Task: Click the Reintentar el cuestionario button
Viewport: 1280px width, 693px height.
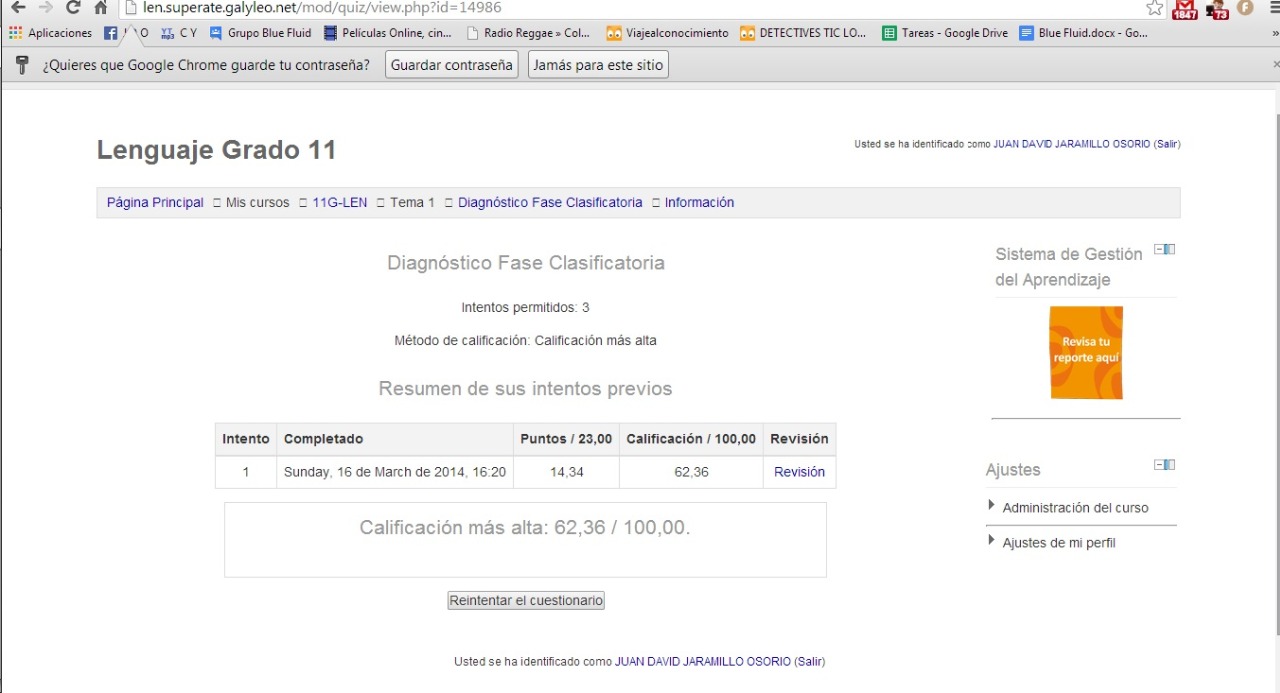Action: tap(526, 600)
